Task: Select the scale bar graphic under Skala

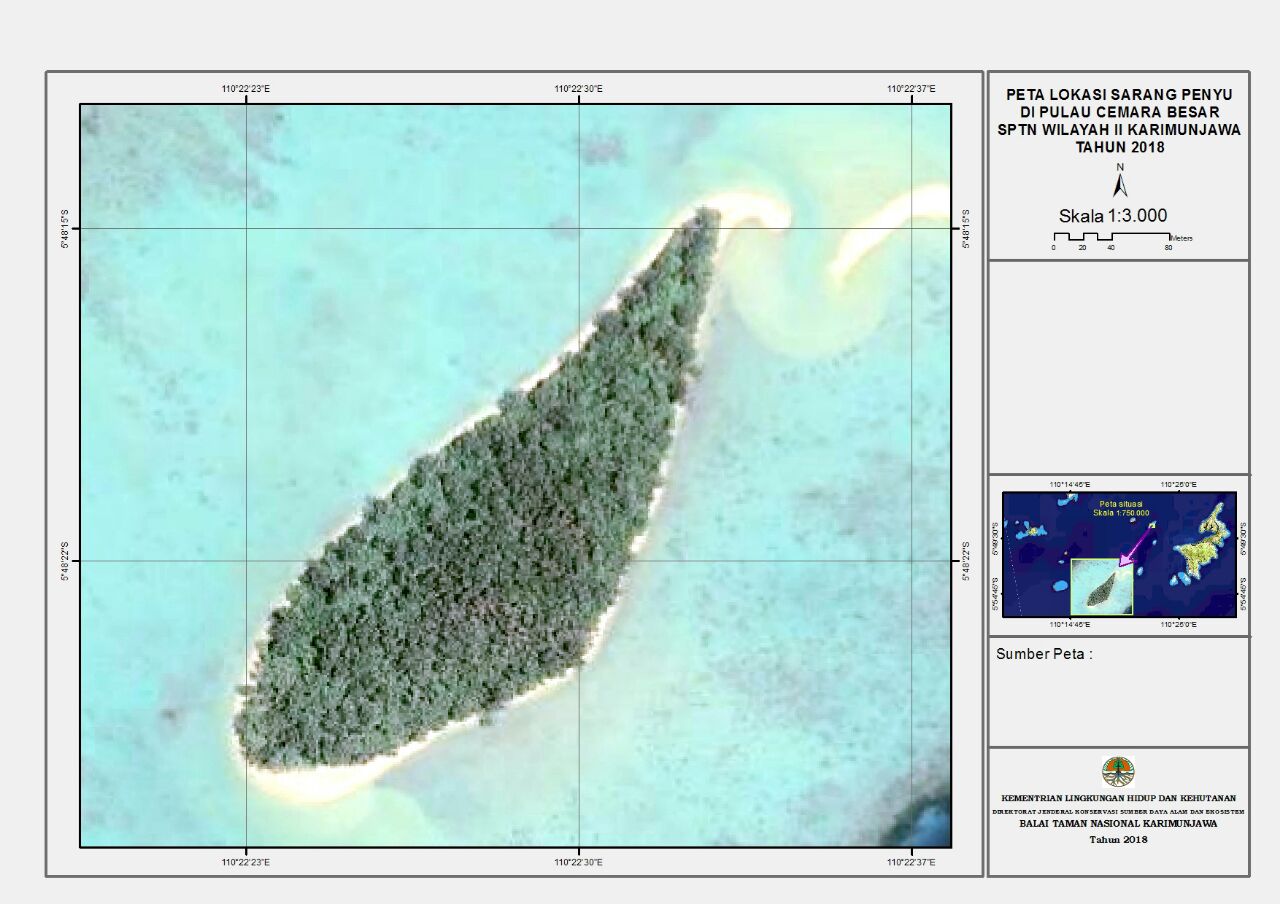Action: (x=1111, y=237)
